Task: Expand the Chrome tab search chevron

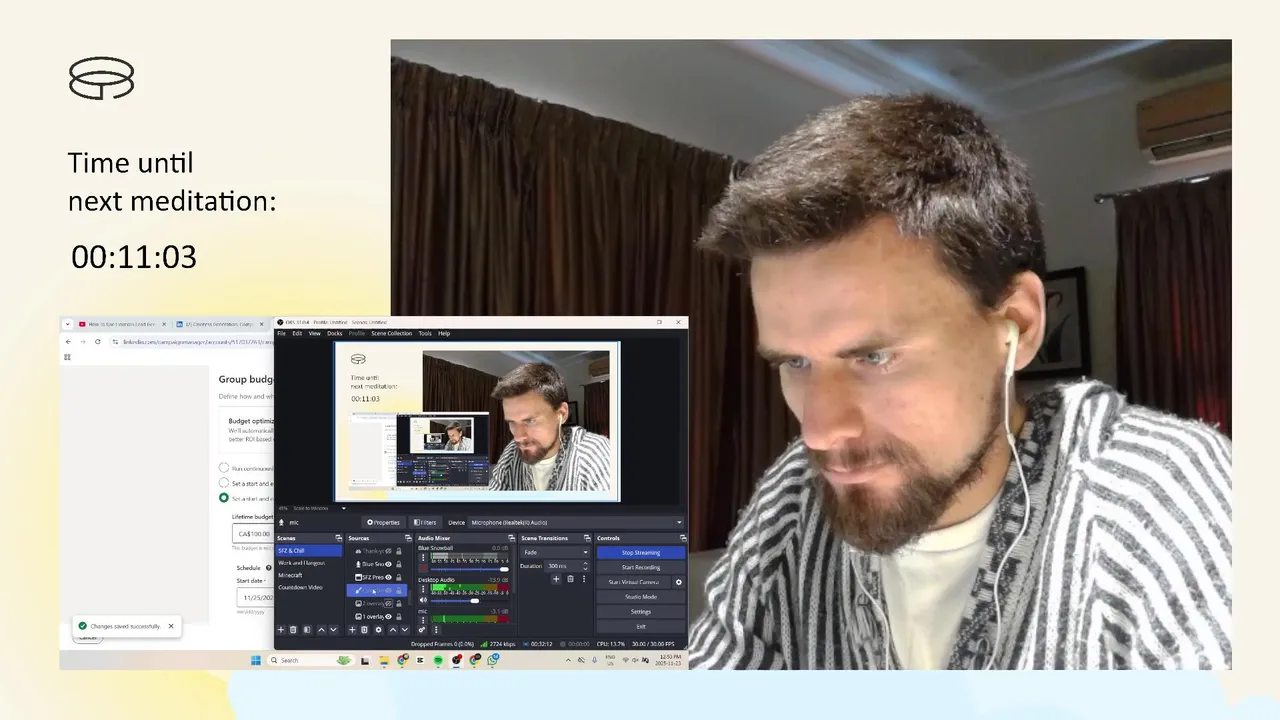Action: 67,324
